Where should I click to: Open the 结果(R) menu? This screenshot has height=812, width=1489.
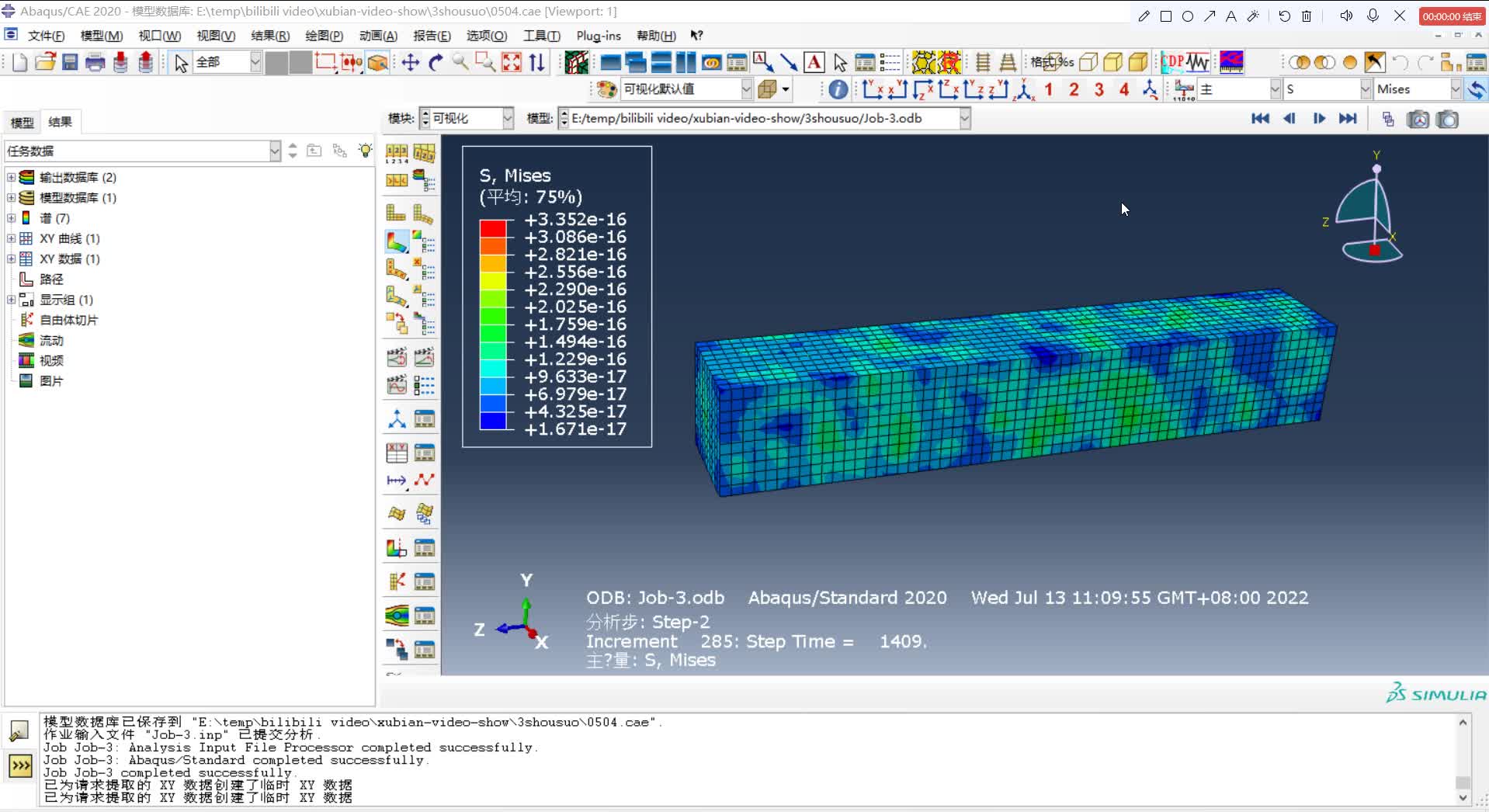click(270, 36)
